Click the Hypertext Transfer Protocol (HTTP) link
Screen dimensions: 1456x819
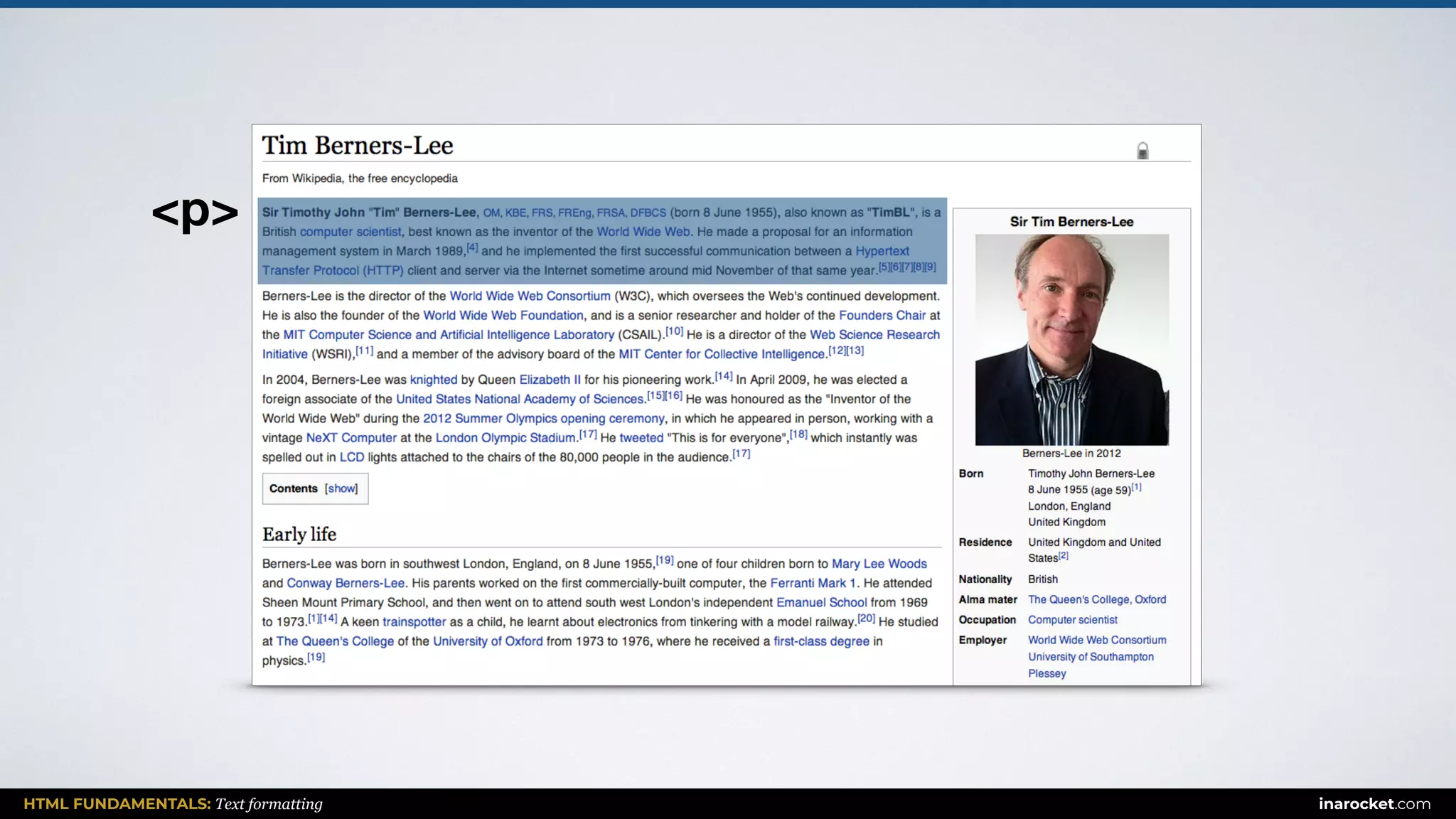(332, 271)
